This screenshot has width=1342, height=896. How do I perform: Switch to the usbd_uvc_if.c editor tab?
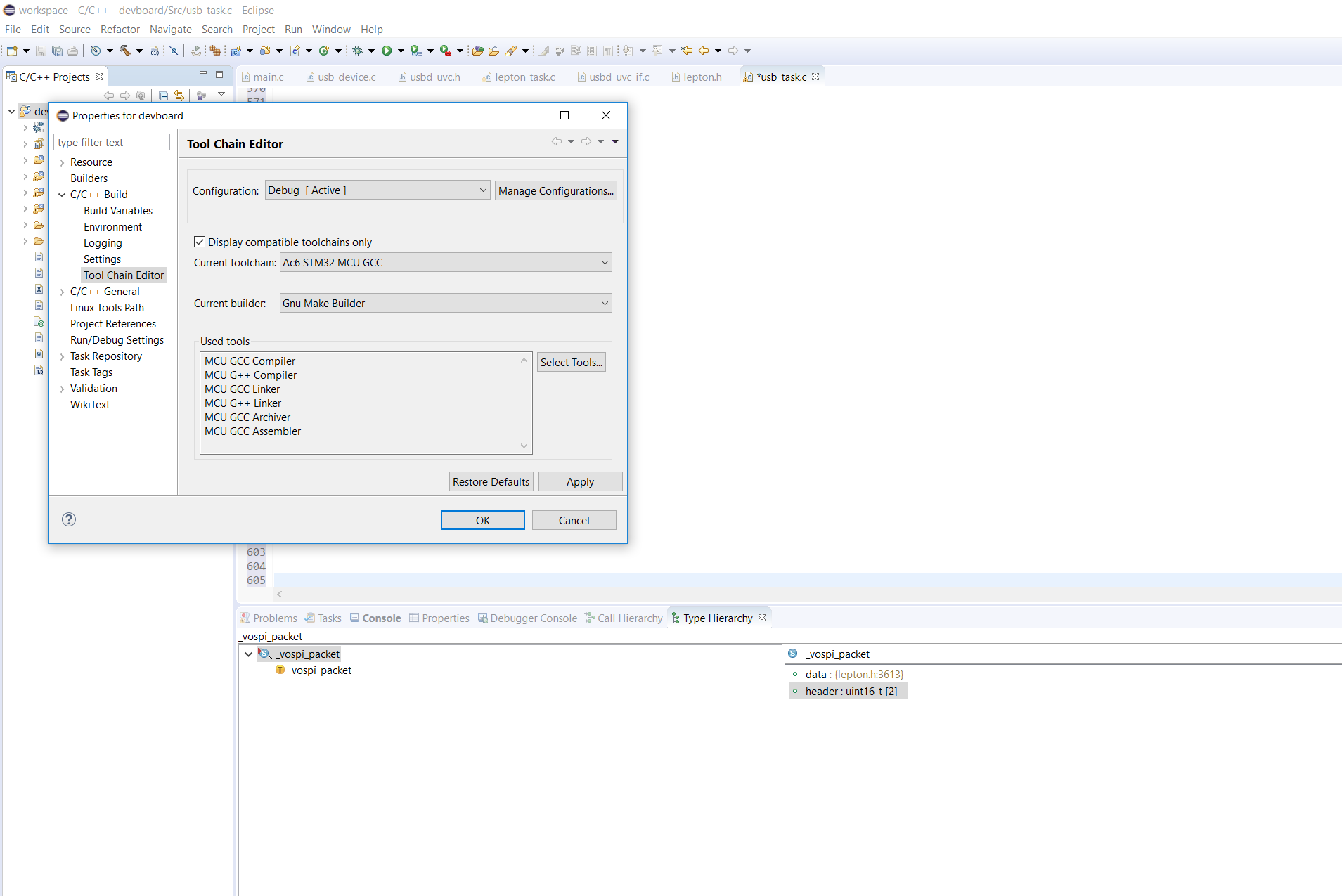(613, 77)
